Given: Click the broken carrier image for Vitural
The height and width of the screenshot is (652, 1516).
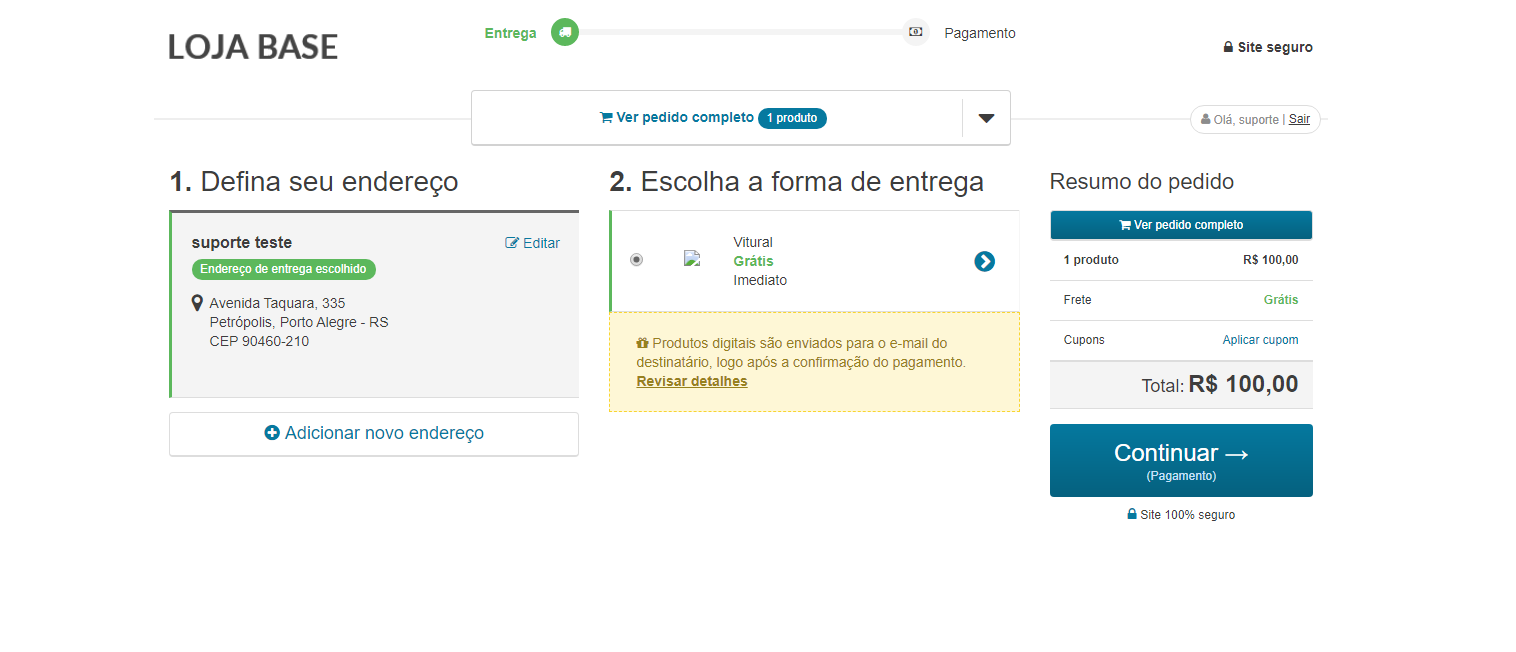Looking at the screenshot, I should point(692,258).
